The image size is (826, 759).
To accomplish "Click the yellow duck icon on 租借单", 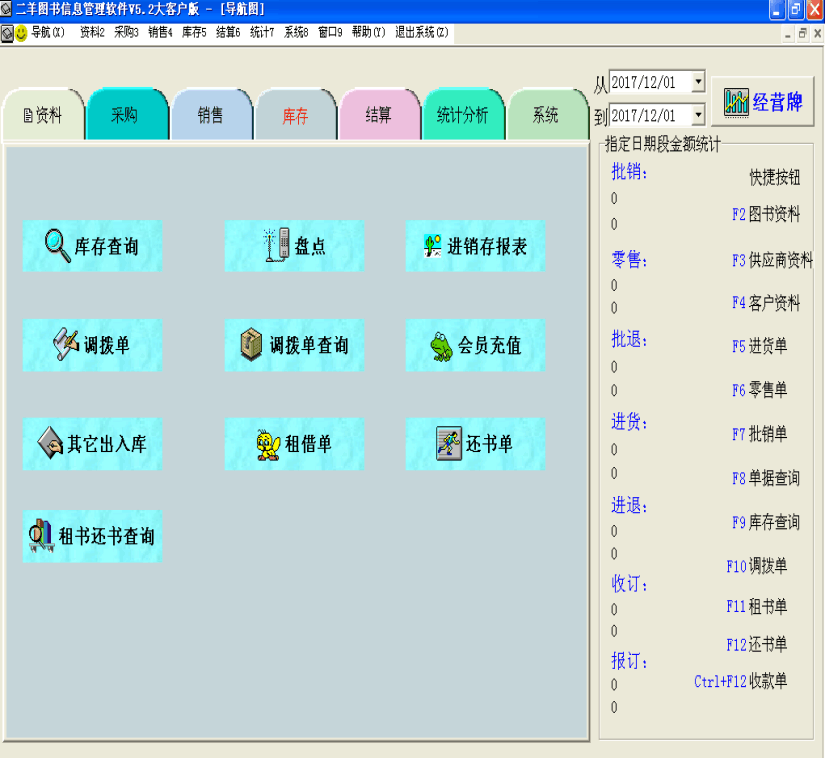I will [x=268, y=445].
